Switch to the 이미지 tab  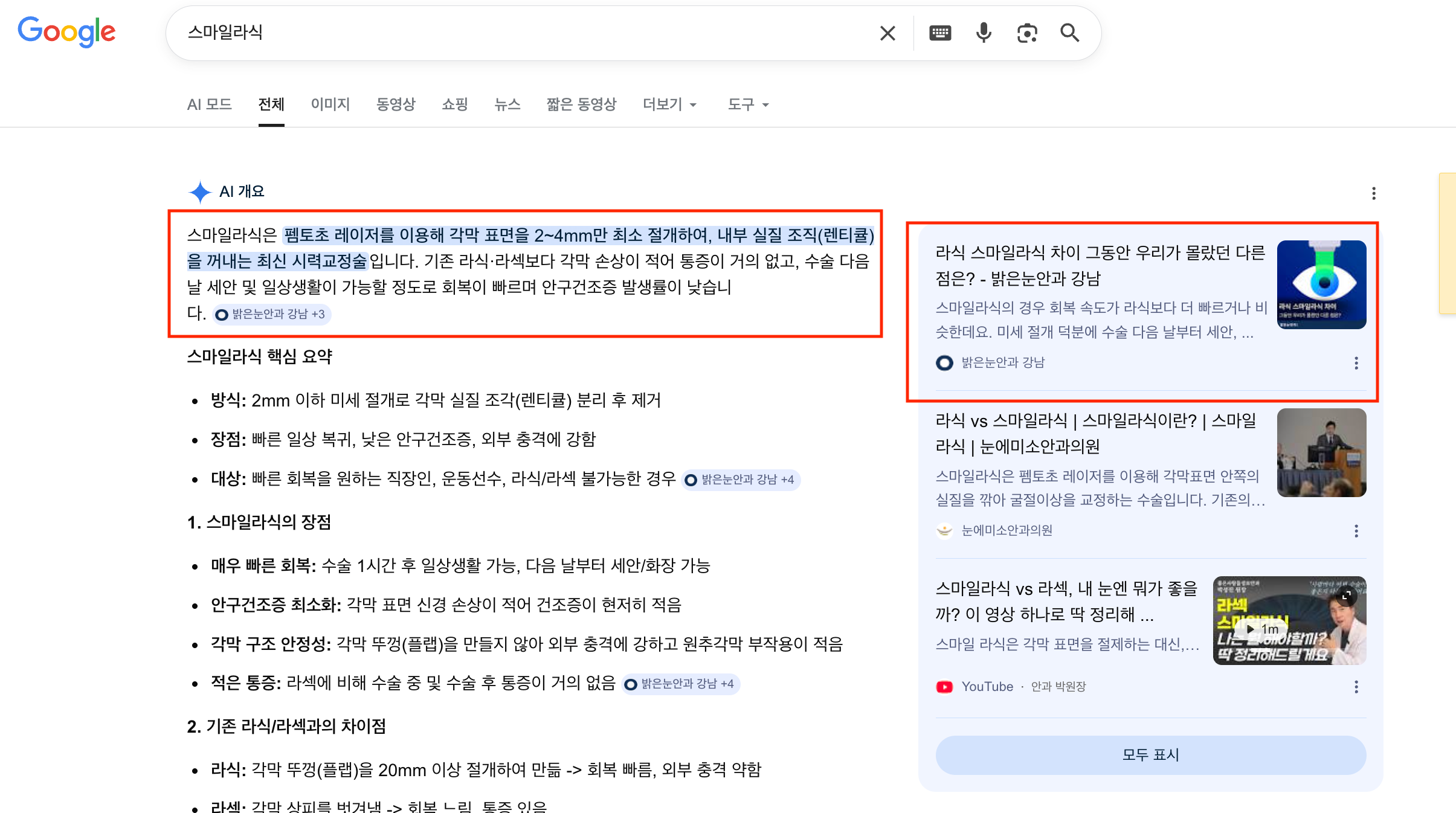click(x=330, y=104)
